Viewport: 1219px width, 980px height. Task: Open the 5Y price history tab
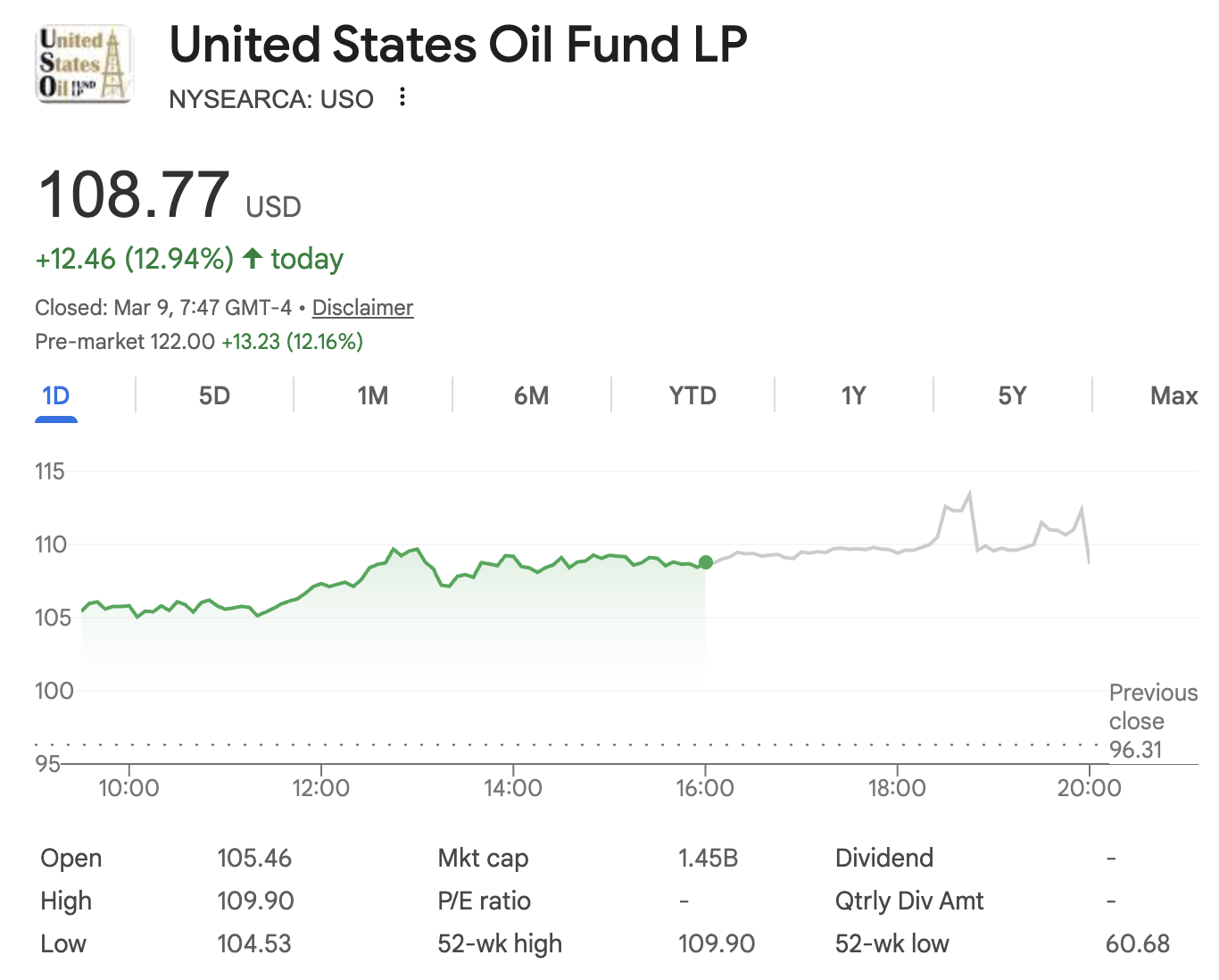1012,395
